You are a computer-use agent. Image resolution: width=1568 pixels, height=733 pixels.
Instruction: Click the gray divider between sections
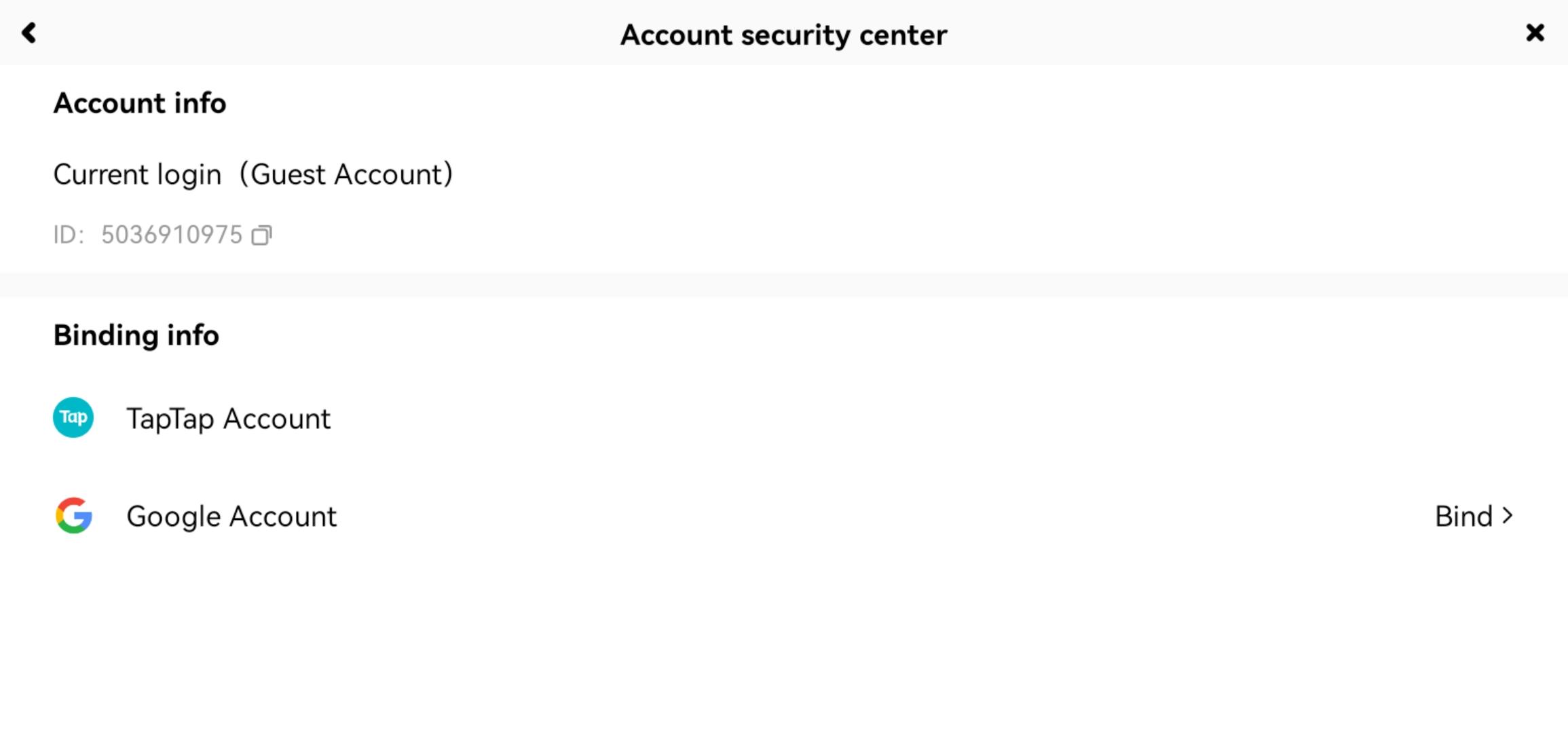[x=784, y=285]
